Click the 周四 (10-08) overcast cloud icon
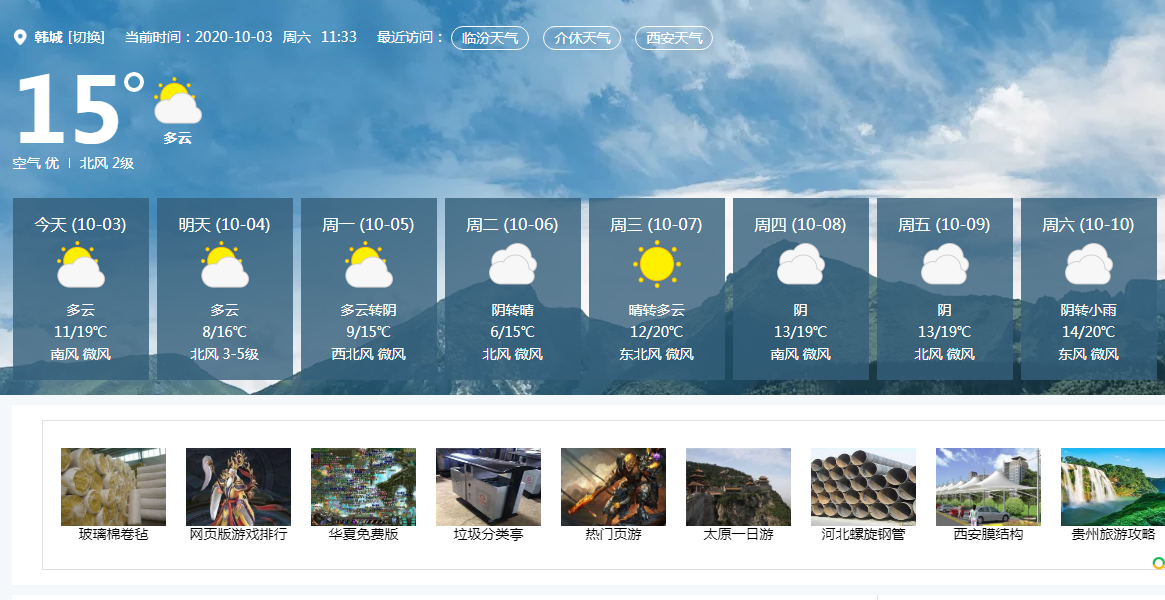The width and height of the screenshot is (1165, 600). 801,265
